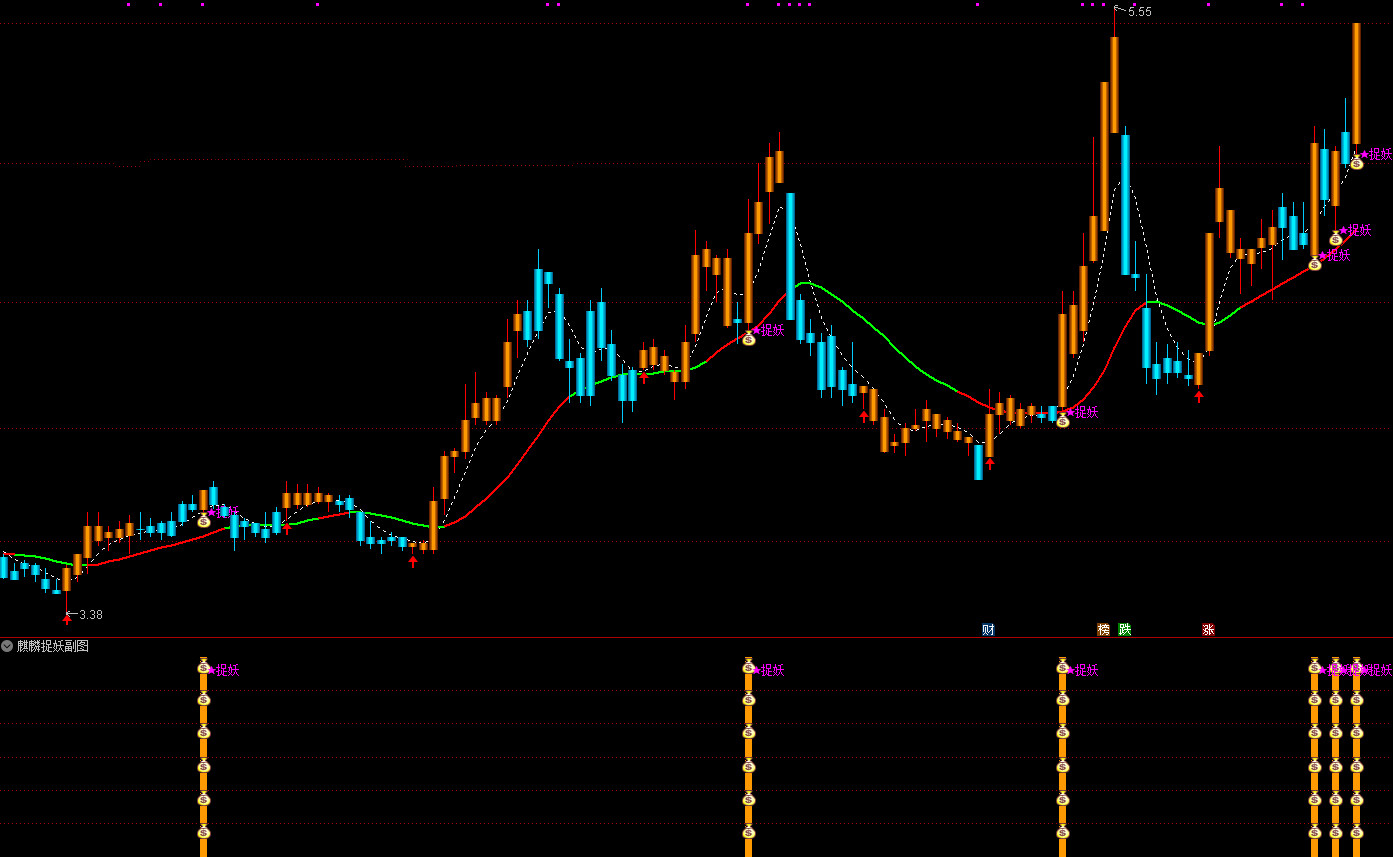Click the 5.55 highest price label
The height and width of the screenshot is (857, 1393).
click(x=1139, y=12)
